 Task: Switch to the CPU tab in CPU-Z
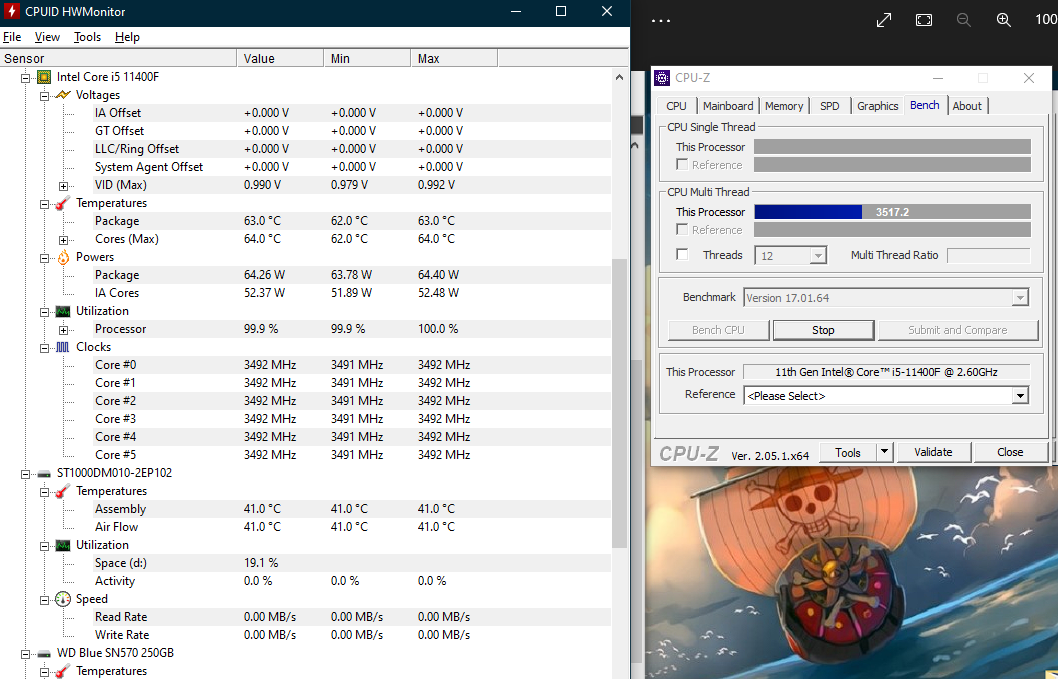676,106
